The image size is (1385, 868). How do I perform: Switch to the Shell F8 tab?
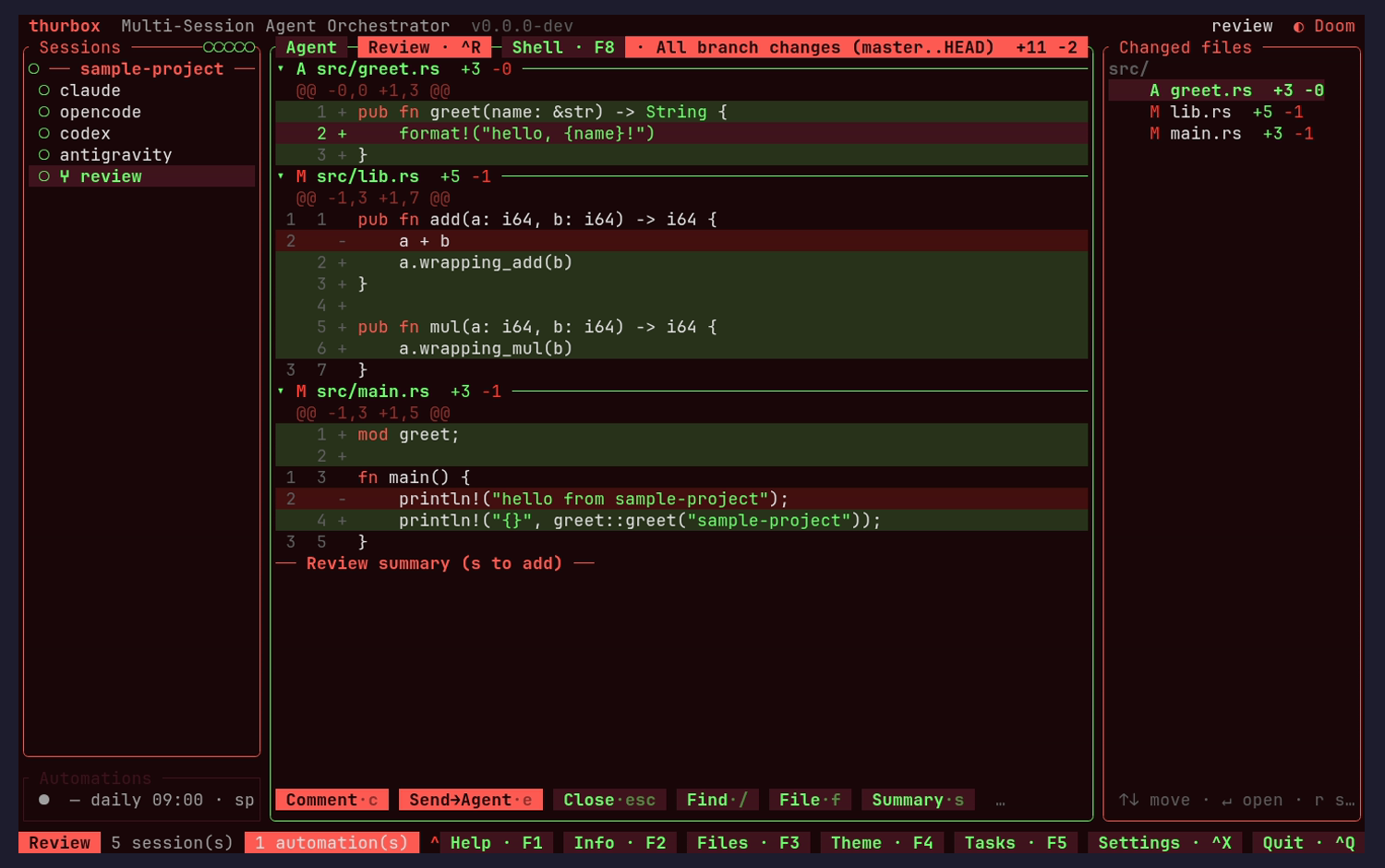pyautogui.click(x=562, y=47)
